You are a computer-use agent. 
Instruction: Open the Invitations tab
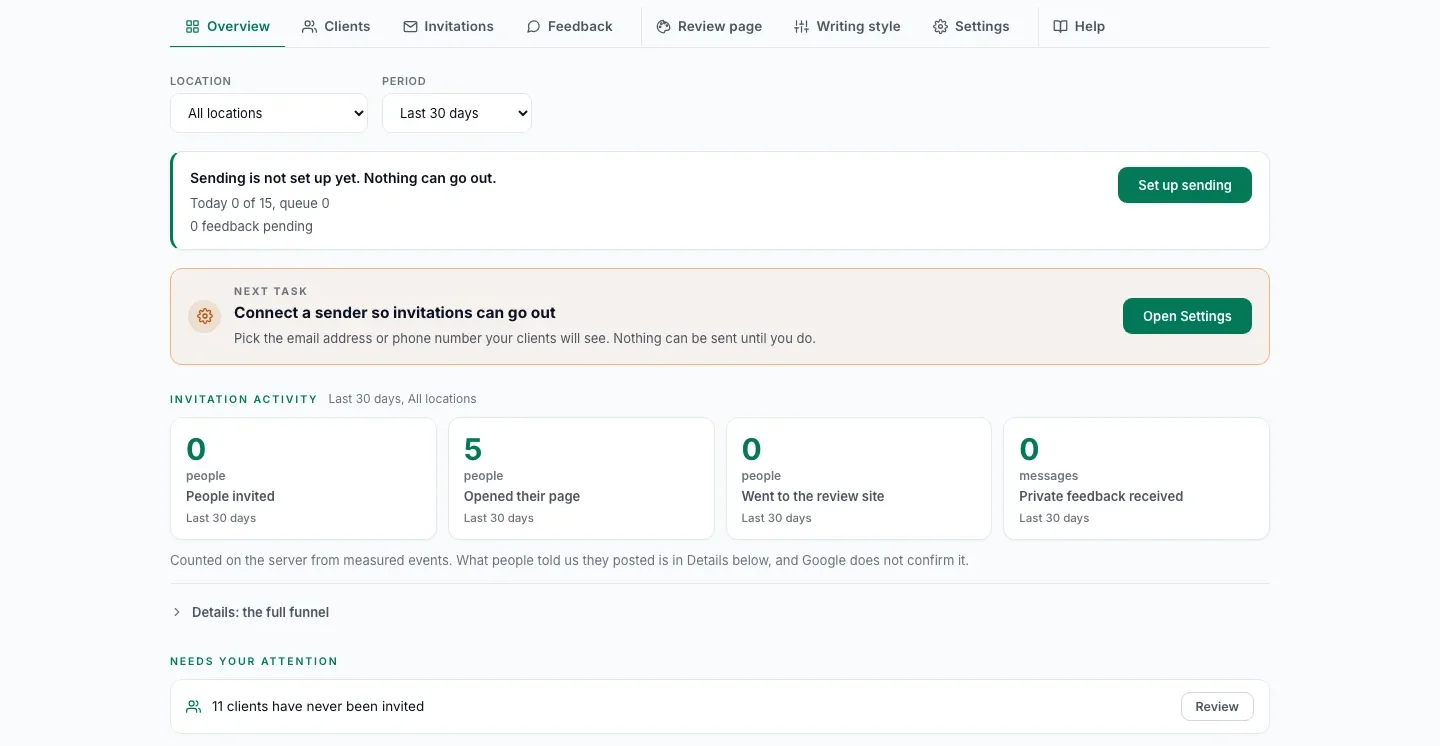pyautogui.click(x=448, y=27)
